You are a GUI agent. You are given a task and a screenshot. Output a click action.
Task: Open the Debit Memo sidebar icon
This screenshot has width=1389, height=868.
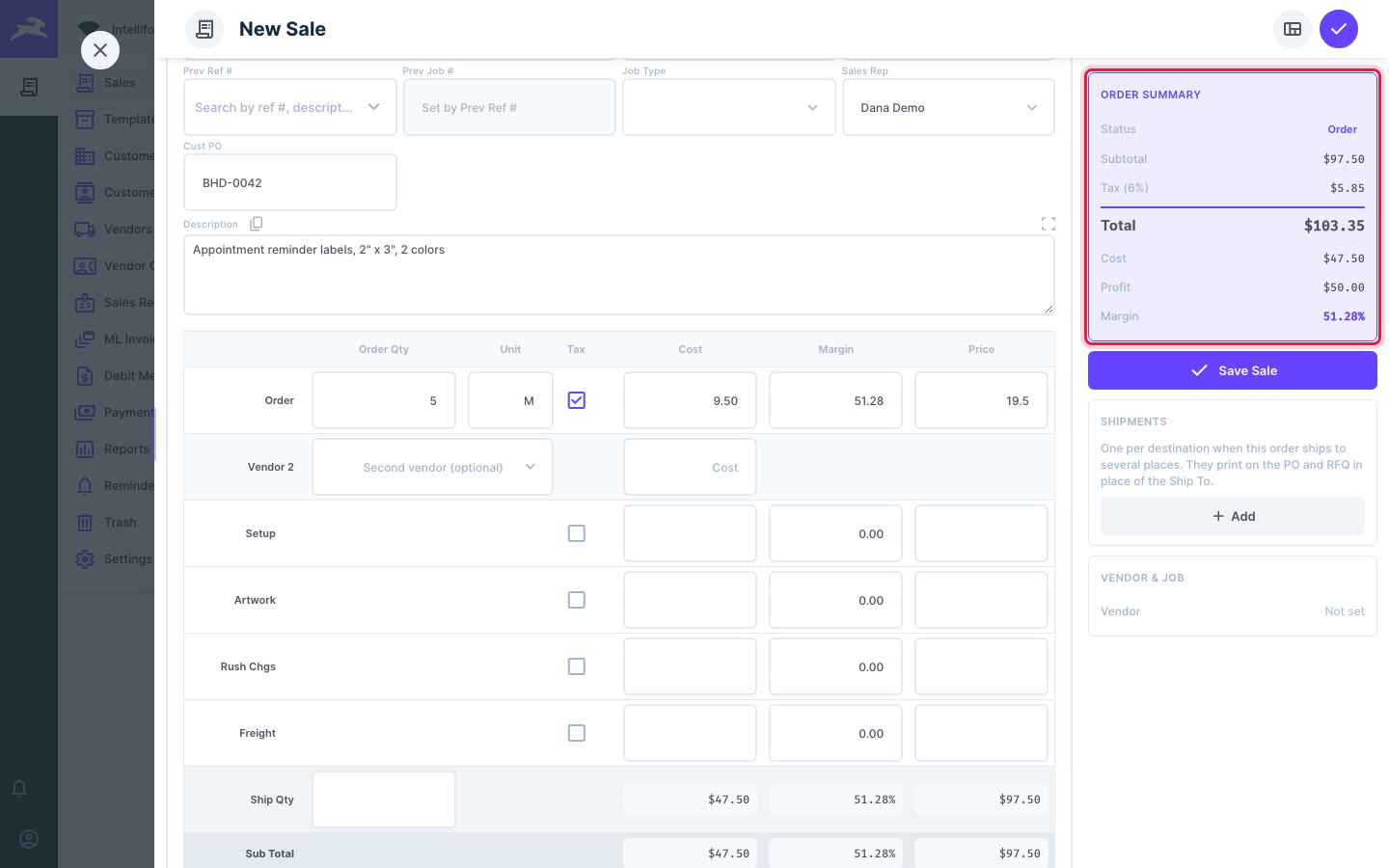(x=85, y=376)
